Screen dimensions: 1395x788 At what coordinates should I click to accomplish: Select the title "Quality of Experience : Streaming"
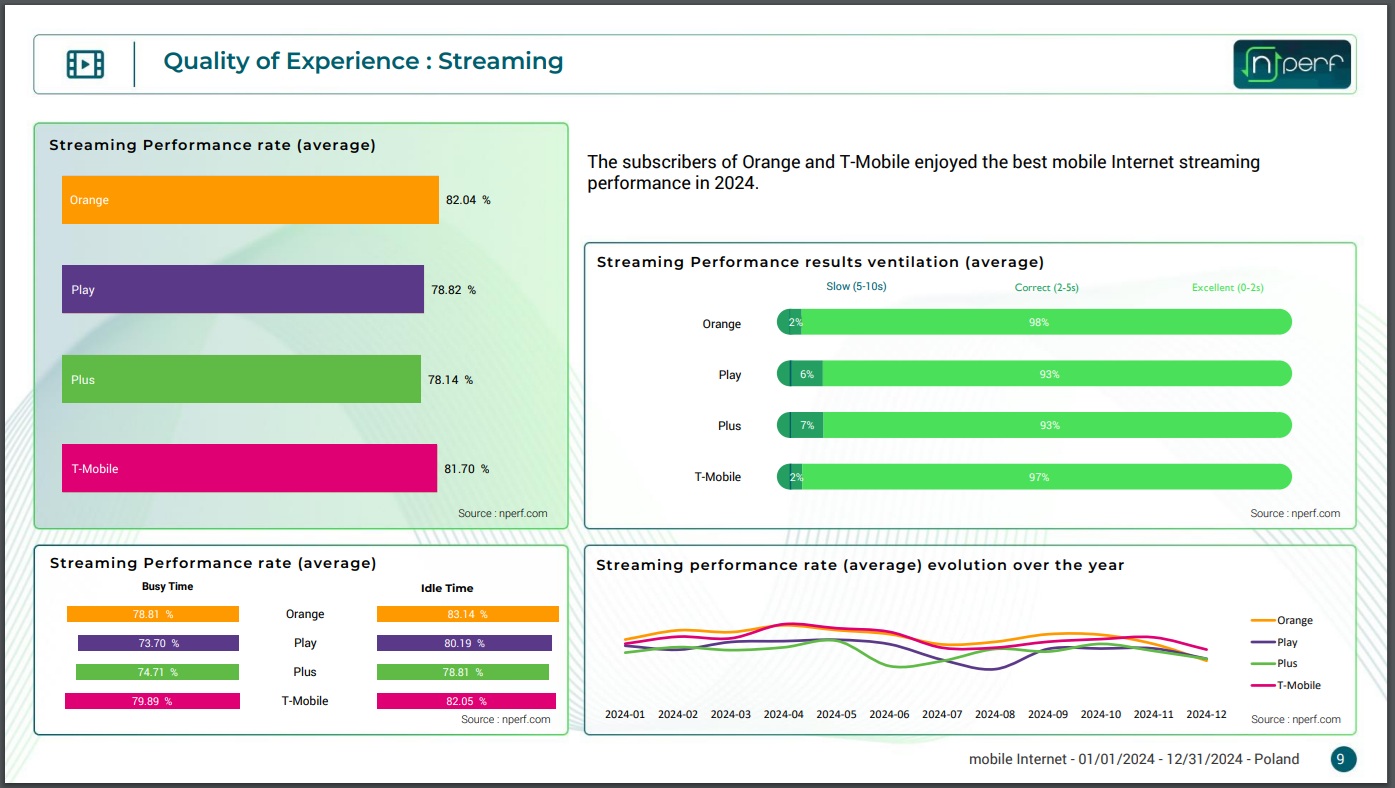click(363, 61)
